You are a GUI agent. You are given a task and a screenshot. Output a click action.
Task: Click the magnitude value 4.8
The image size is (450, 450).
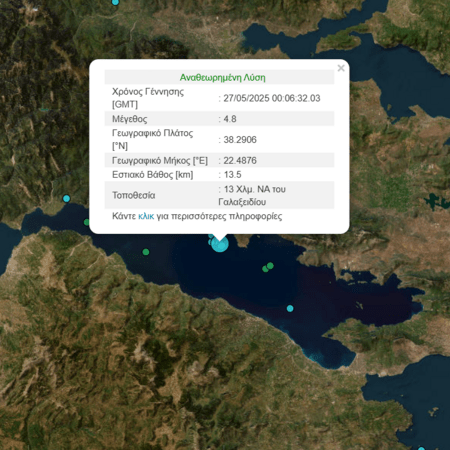[x=230, y=119]
